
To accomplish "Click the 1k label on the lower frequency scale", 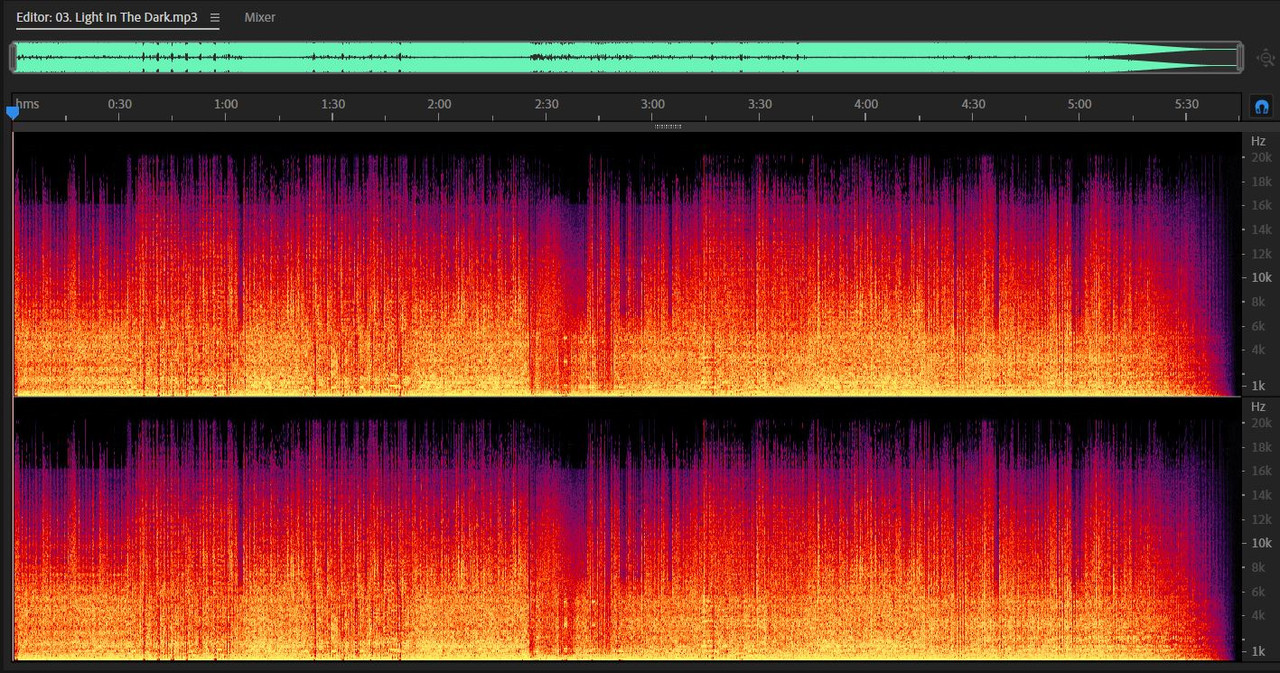I will point(1259,652).
